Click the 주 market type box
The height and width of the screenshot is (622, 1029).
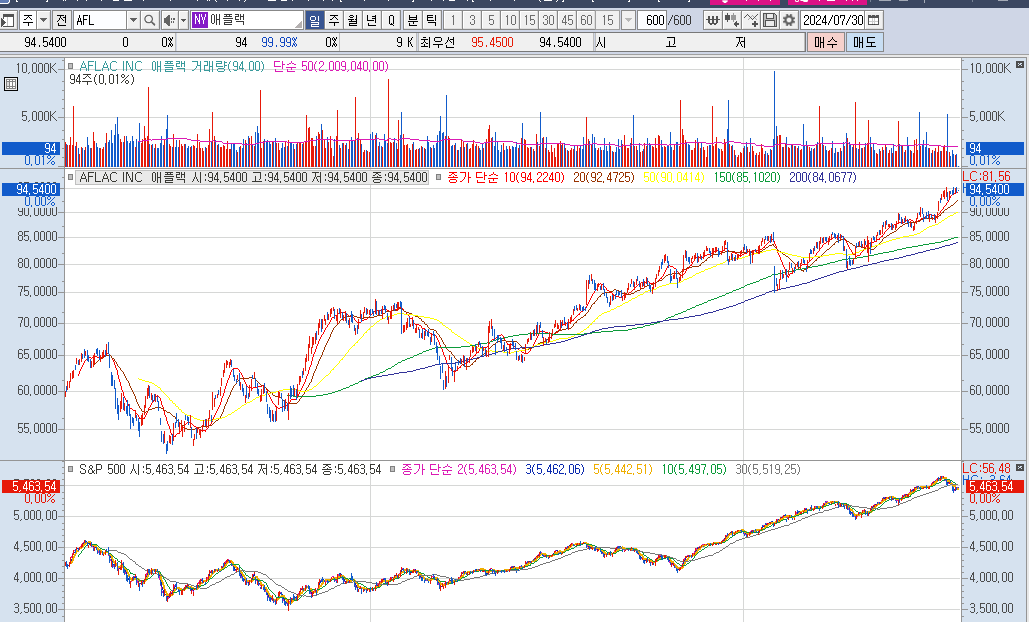click(x=28, y=20)
